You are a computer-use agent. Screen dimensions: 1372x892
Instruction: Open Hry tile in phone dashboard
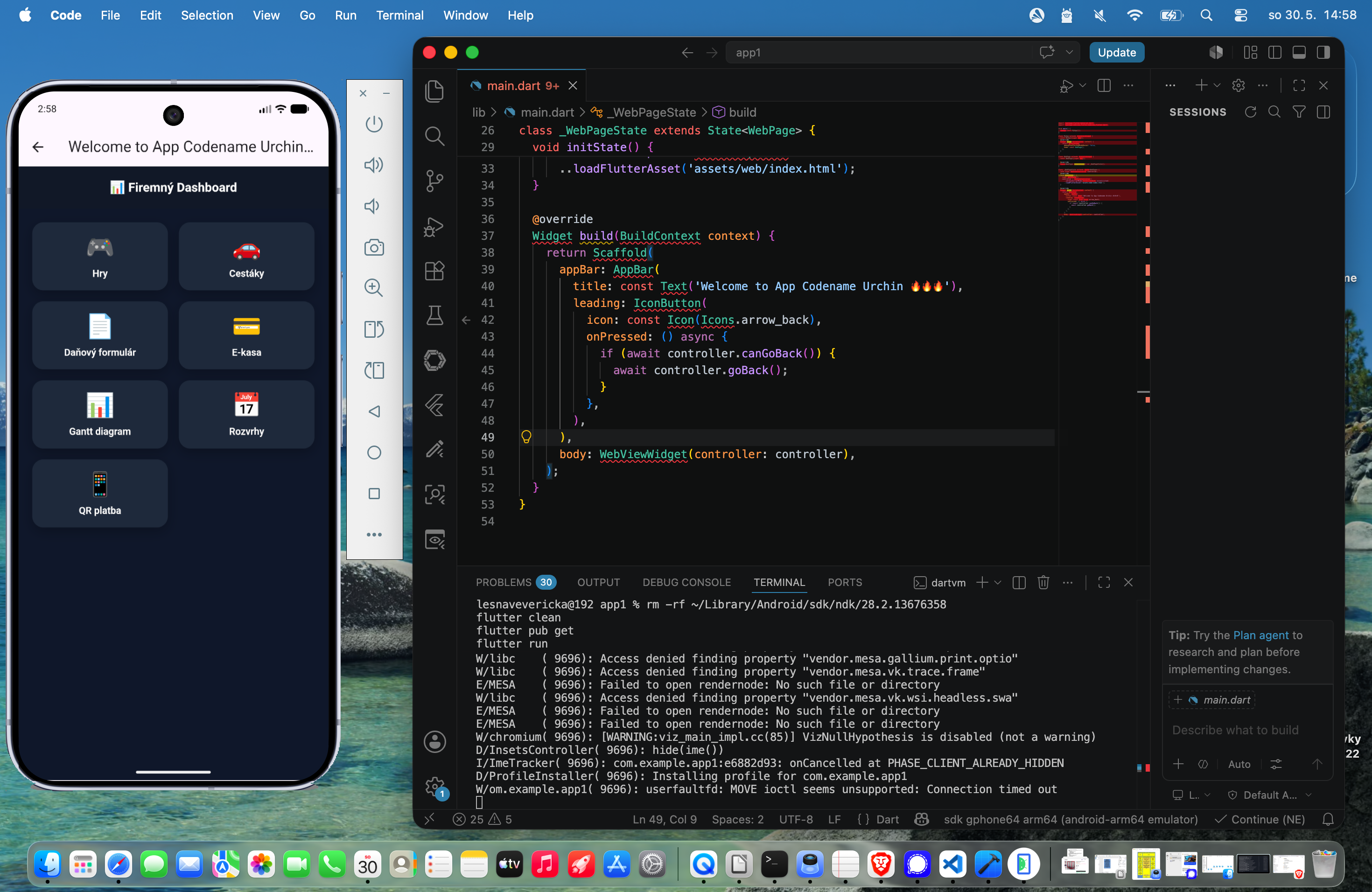pyautogui.click(x=100, y=256)
